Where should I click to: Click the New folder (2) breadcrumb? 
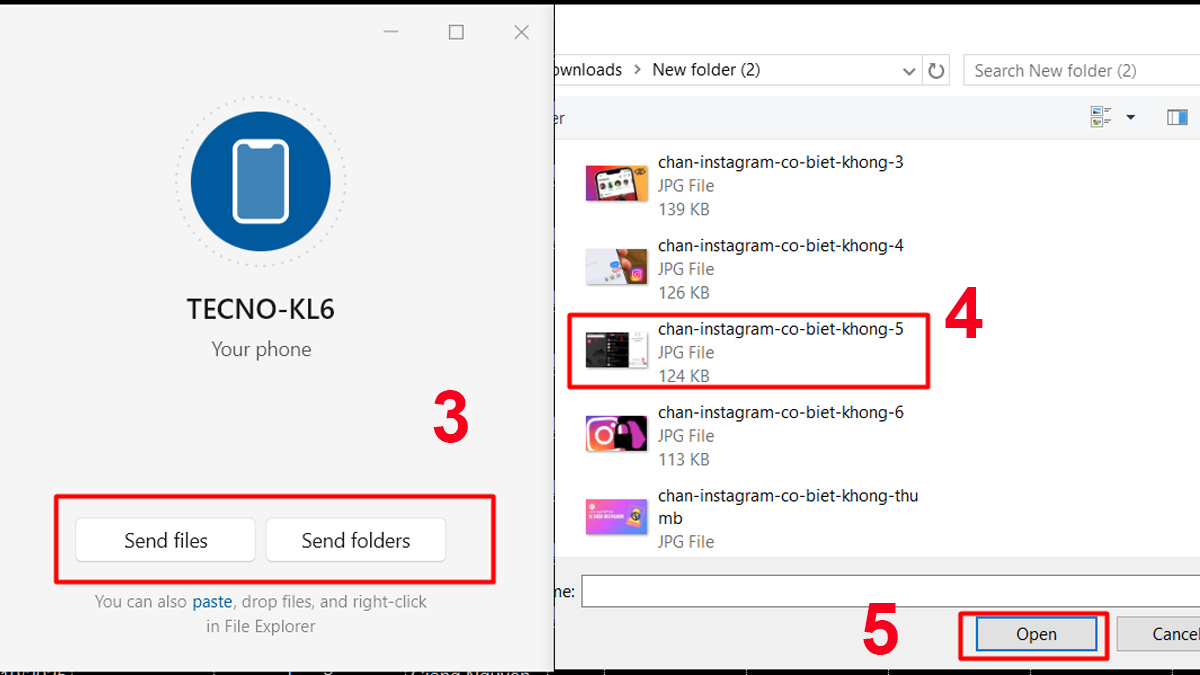pos(706,70)
